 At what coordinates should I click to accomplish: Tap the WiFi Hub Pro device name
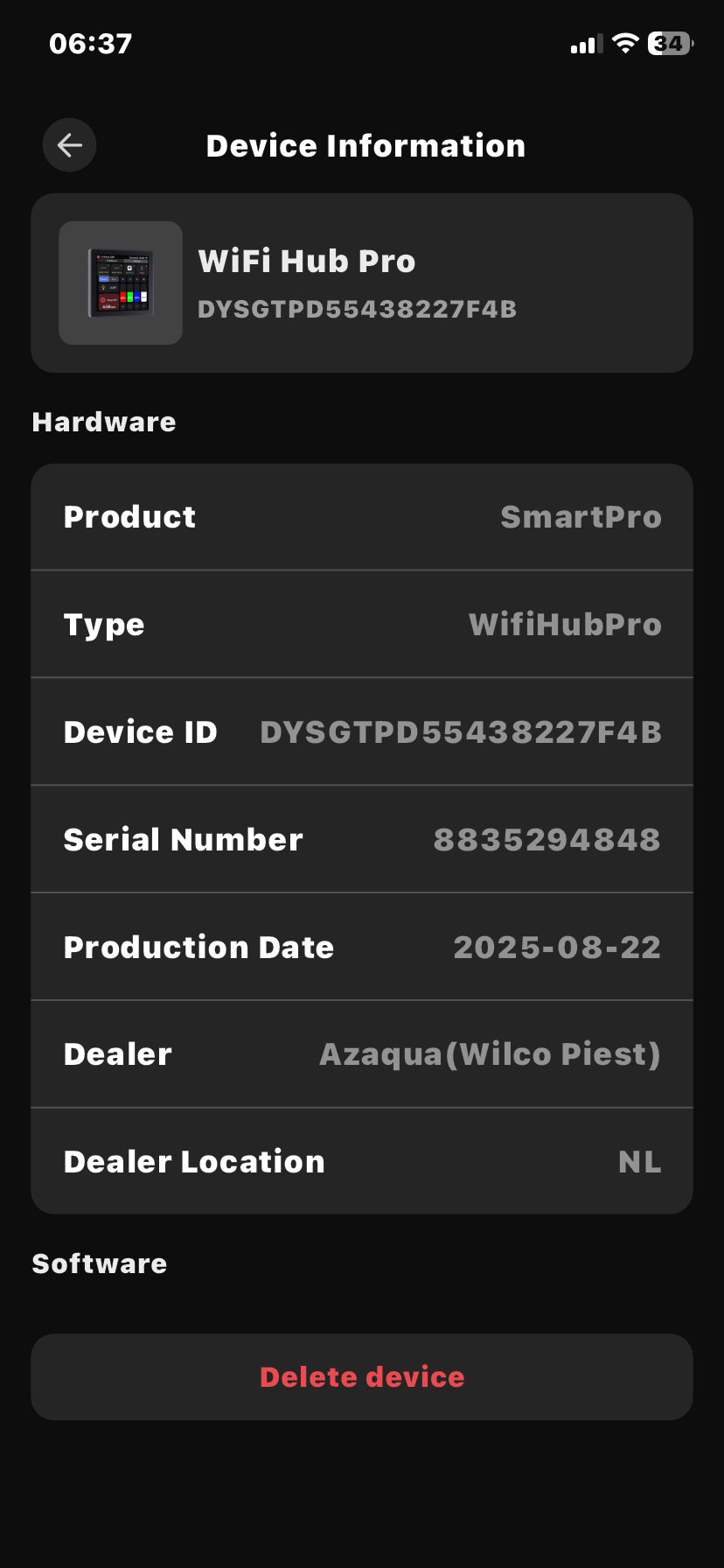pyautogui.click(x=307, y=262)
